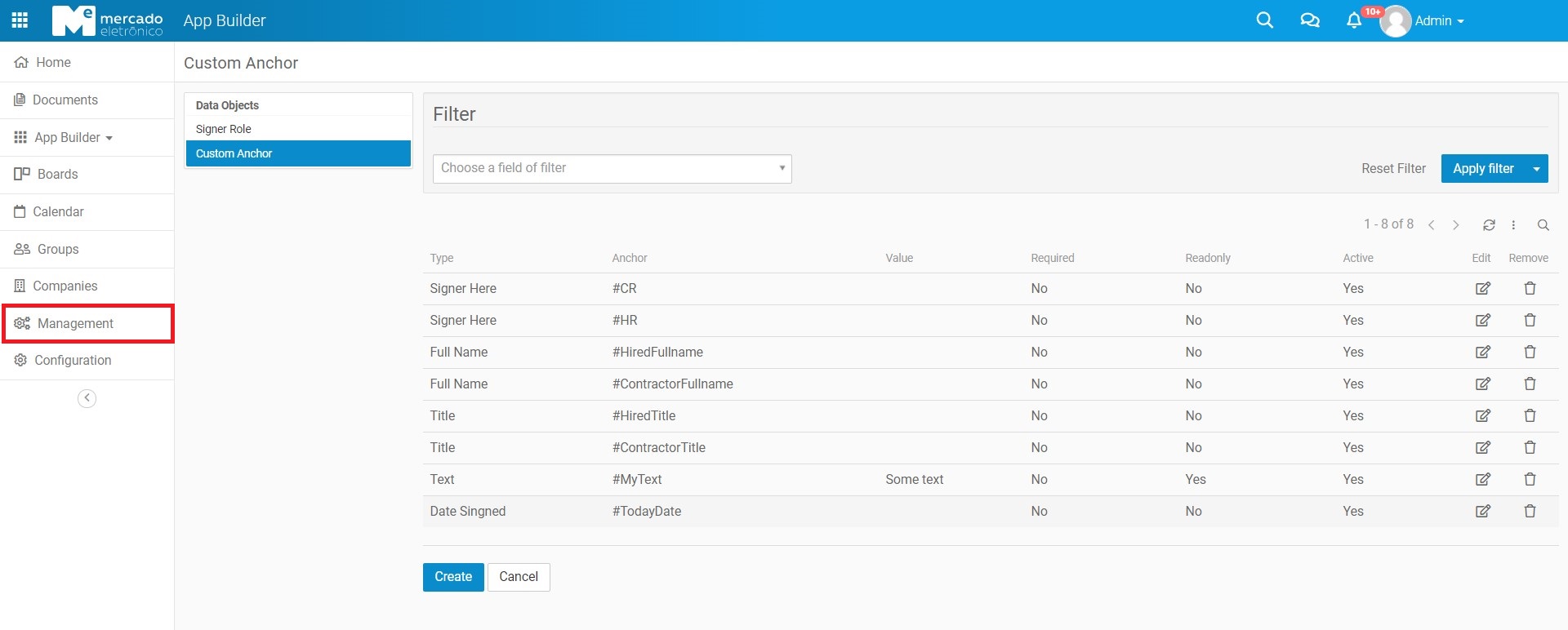Delete the #HiredTitle anchor row
1568x630 pixels.
1530,416
